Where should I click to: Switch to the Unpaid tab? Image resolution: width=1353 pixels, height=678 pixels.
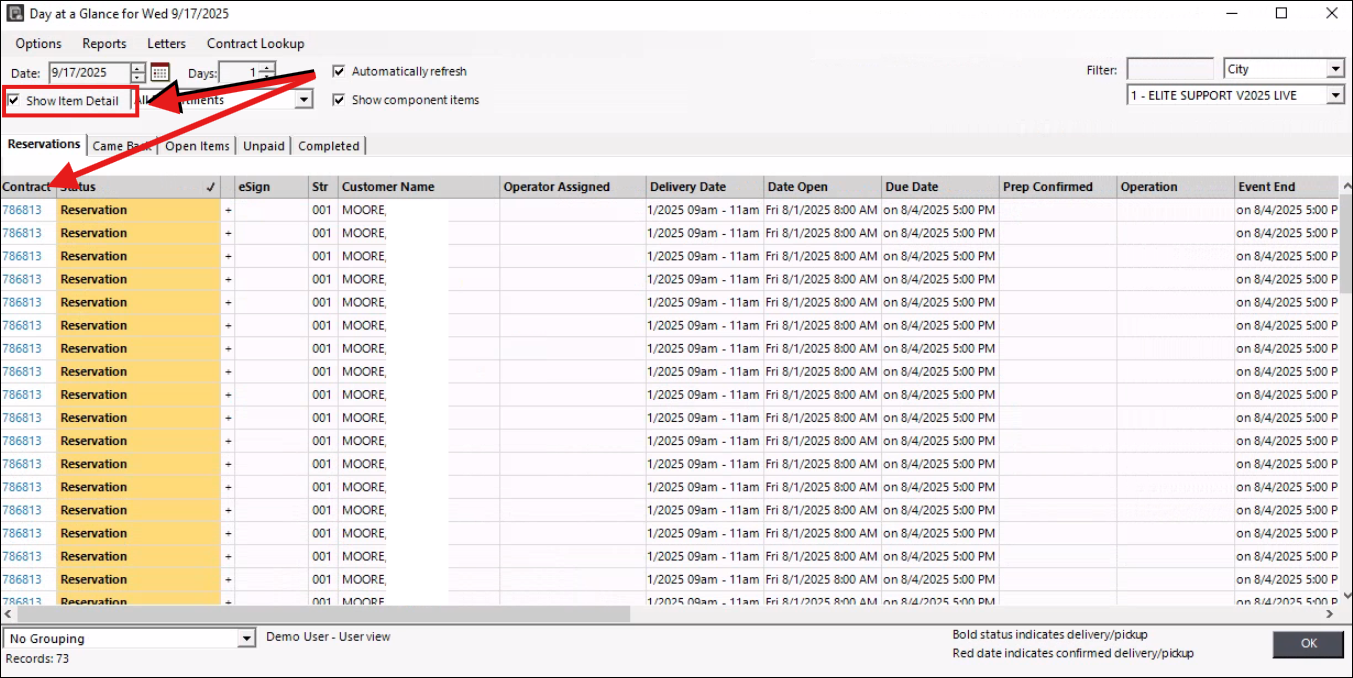(x=264, y=146)
